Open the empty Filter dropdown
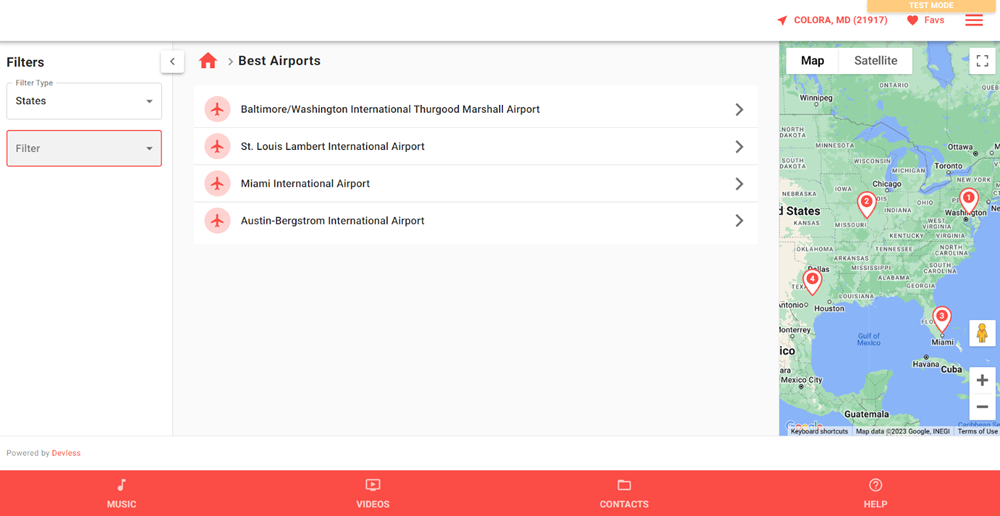The width and height of the screenshot is (1000, 516). click(x=84, y=149)
